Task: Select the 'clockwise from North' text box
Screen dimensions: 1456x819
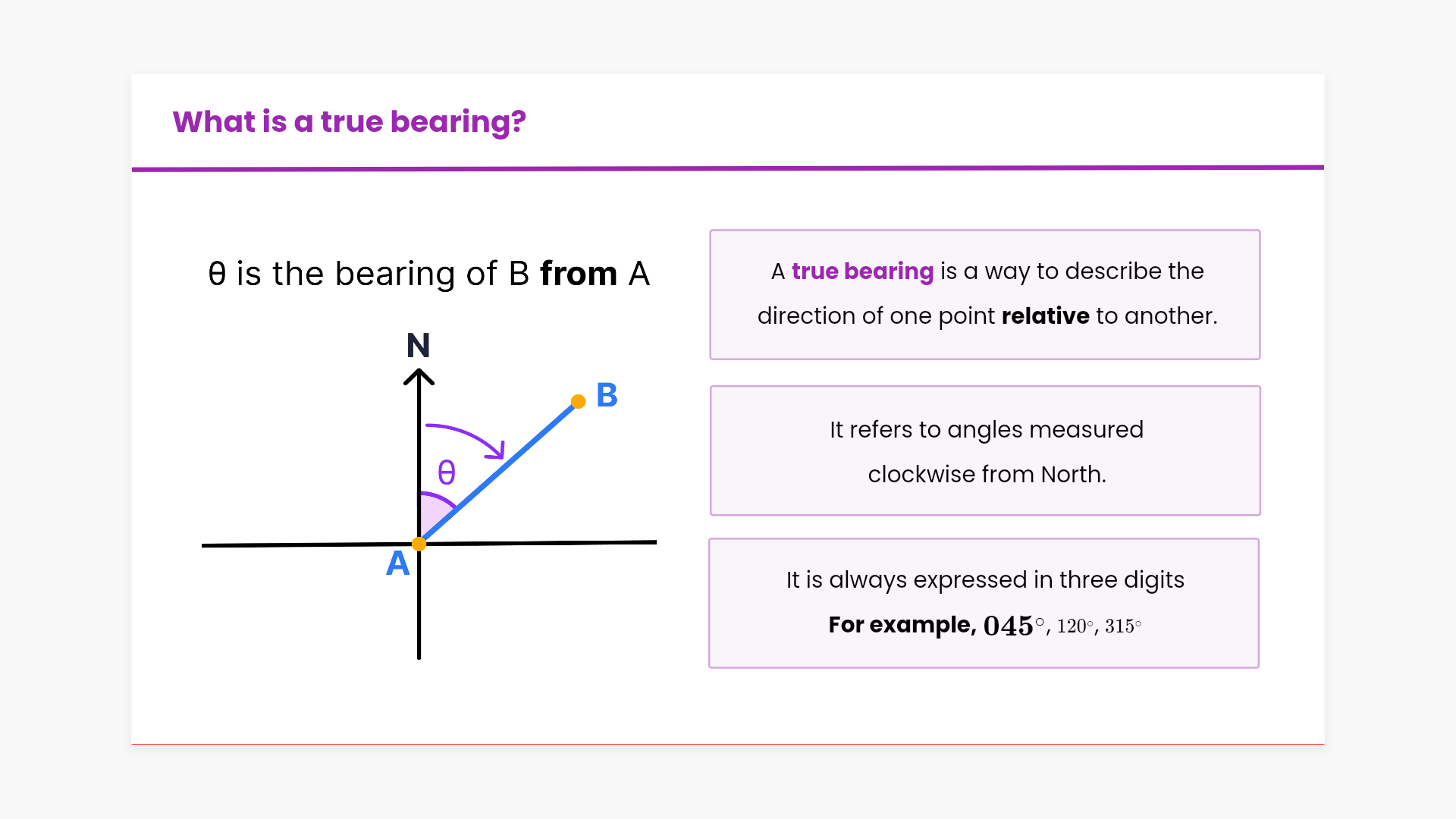Action: pyautogui.click(x=985, y=451)
